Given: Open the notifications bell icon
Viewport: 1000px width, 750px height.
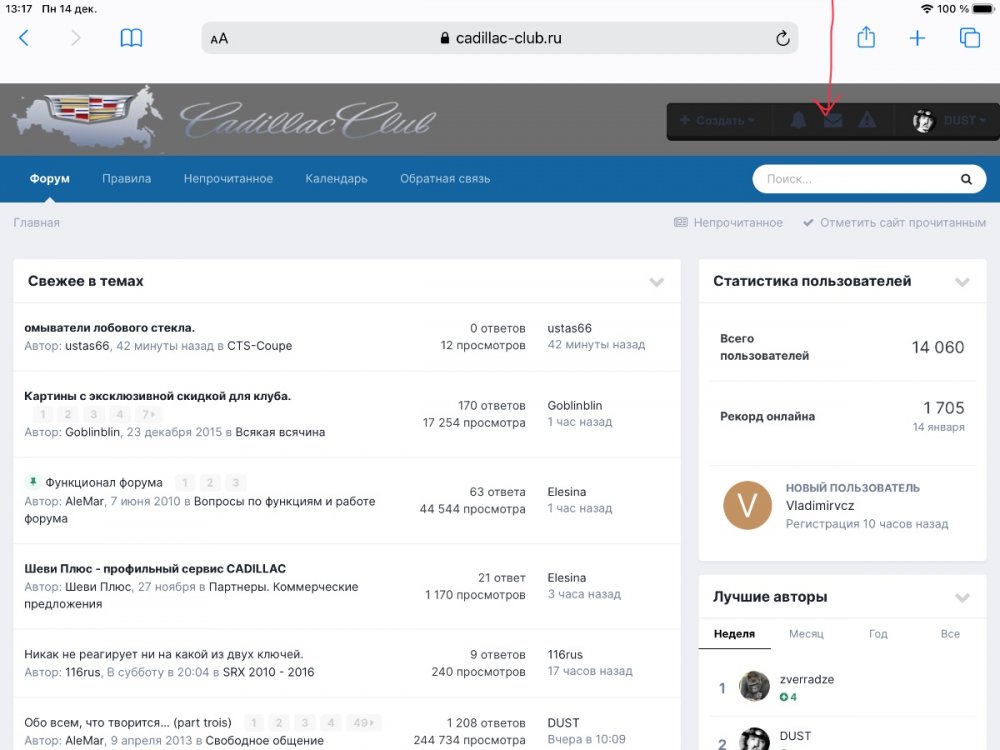Looking at the screenshot, I should [x=798, y=121].
